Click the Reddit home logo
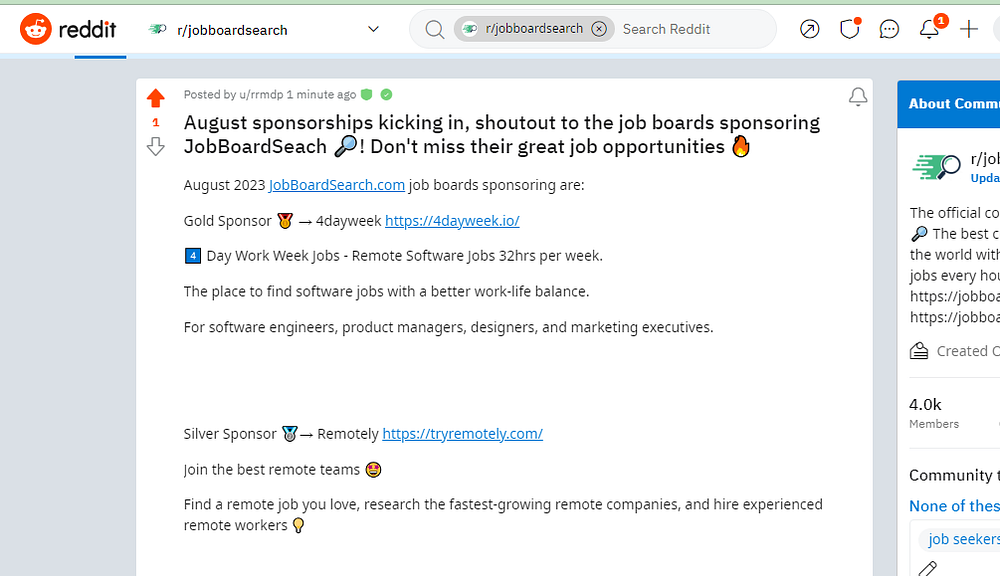 tap(68, 29)
